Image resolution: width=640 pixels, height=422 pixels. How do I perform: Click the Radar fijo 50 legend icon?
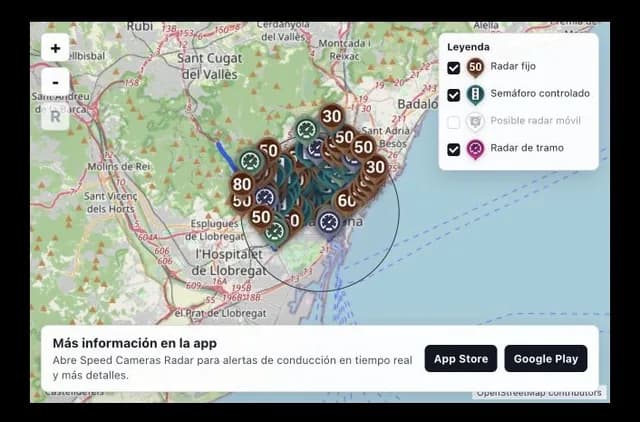pos(475,67)
